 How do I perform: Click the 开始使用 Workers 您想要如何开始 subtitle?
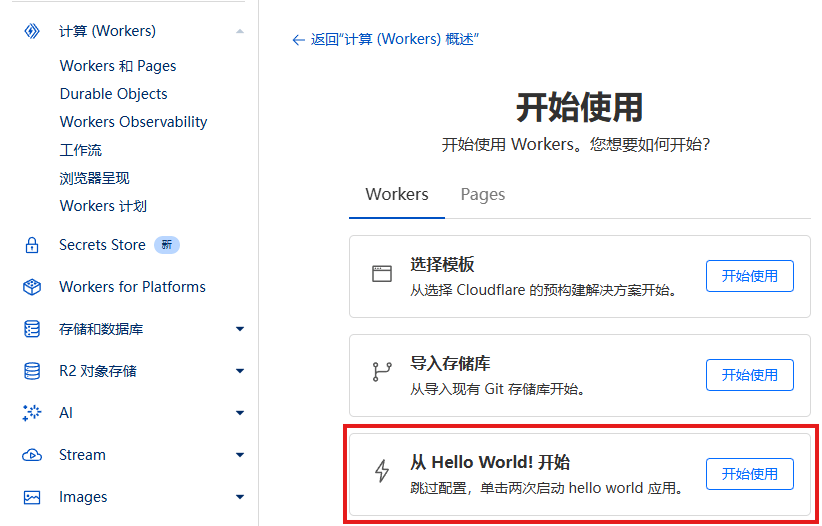click(x=576, y=144)
